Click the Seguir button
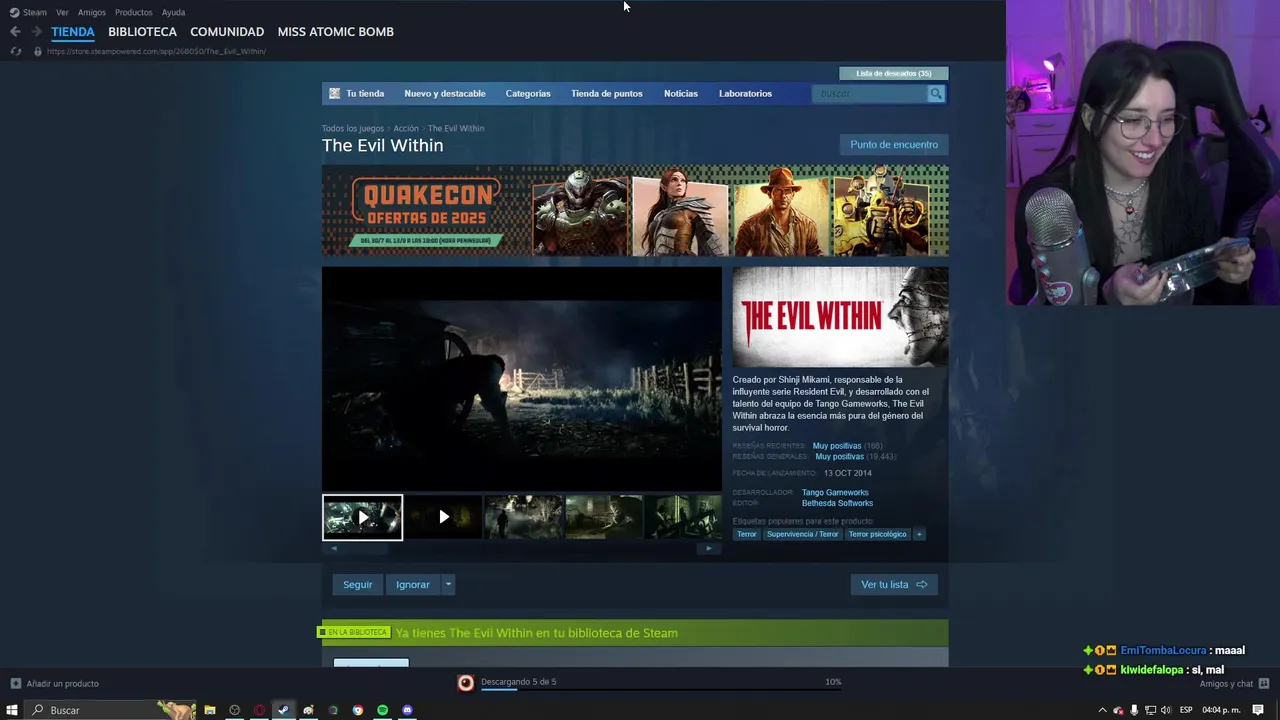The height and width of the screenshot is (720, 1280). pos(357,584)
